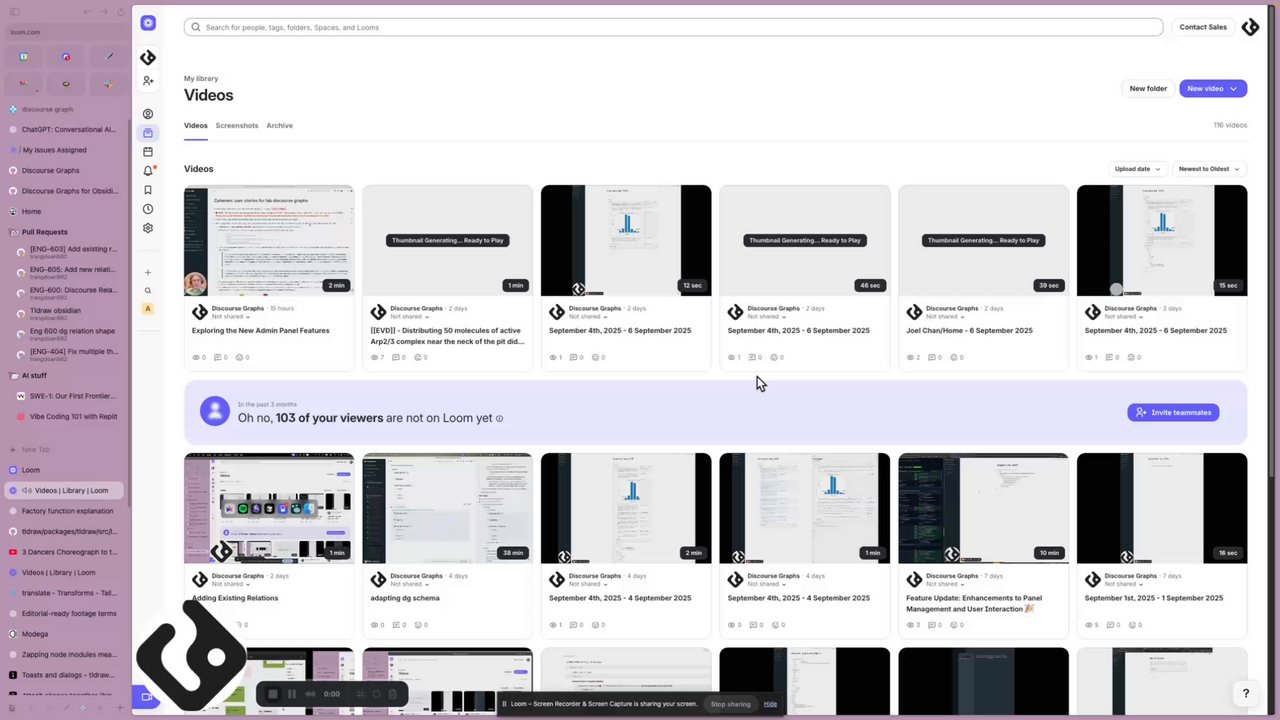The image size is (1280, 720).
Task: Toggle the browser sidebar panel icon
Action: (x=14, y=12)
